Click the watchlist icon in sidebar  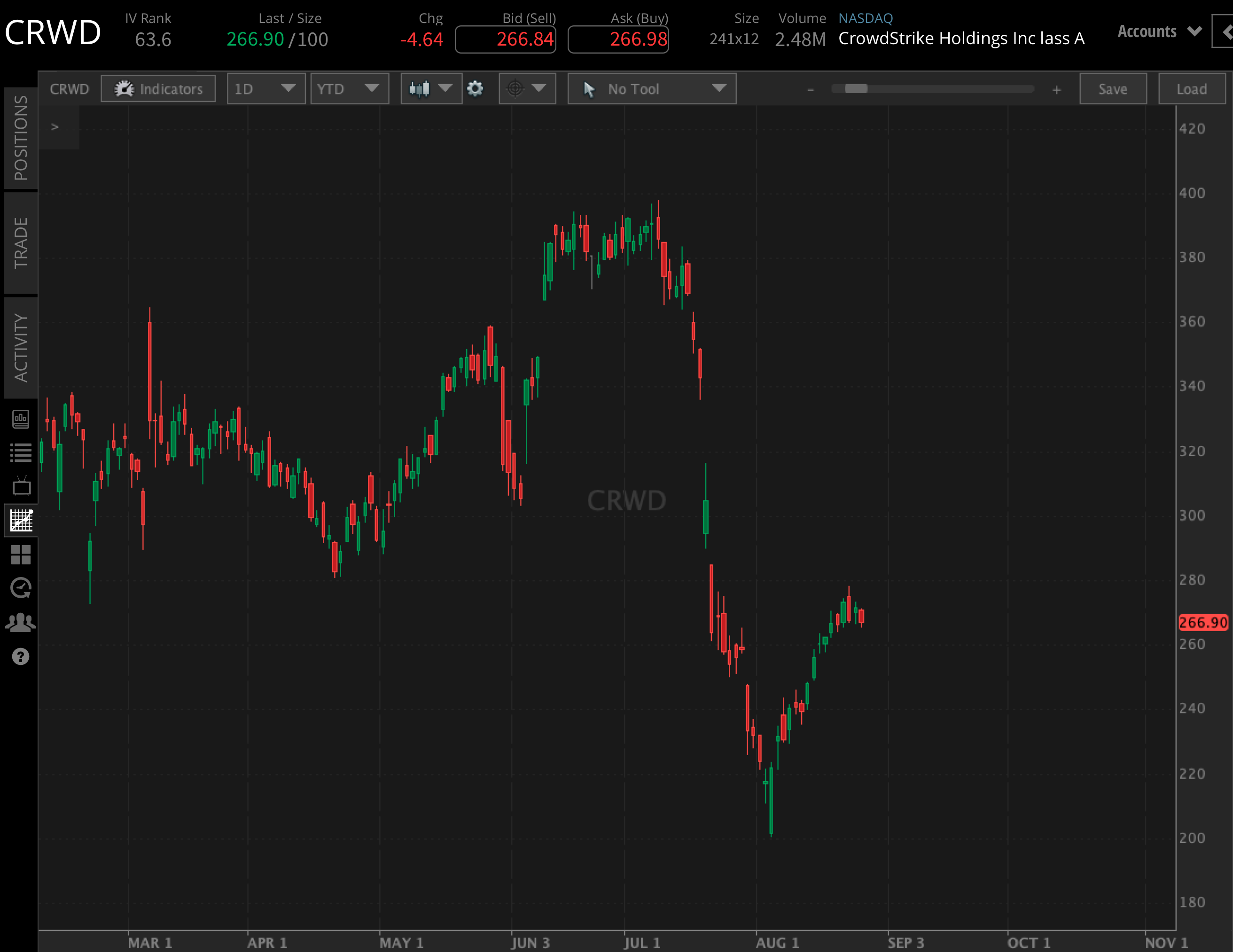click(x=20, y=452)
